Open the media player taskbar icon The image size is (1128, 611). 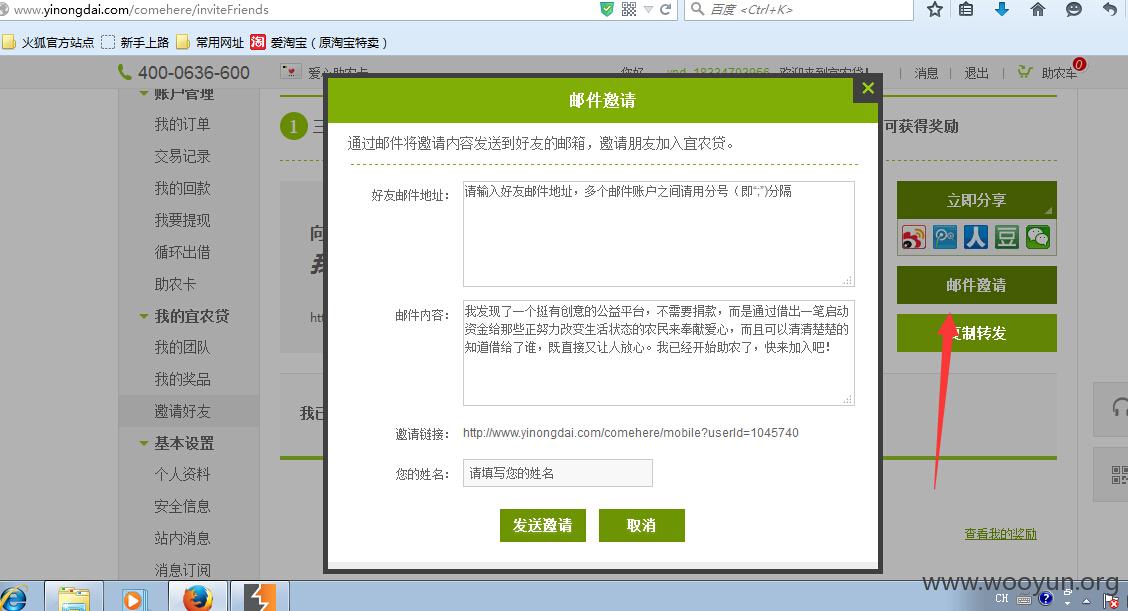click(x=134, y=599)
